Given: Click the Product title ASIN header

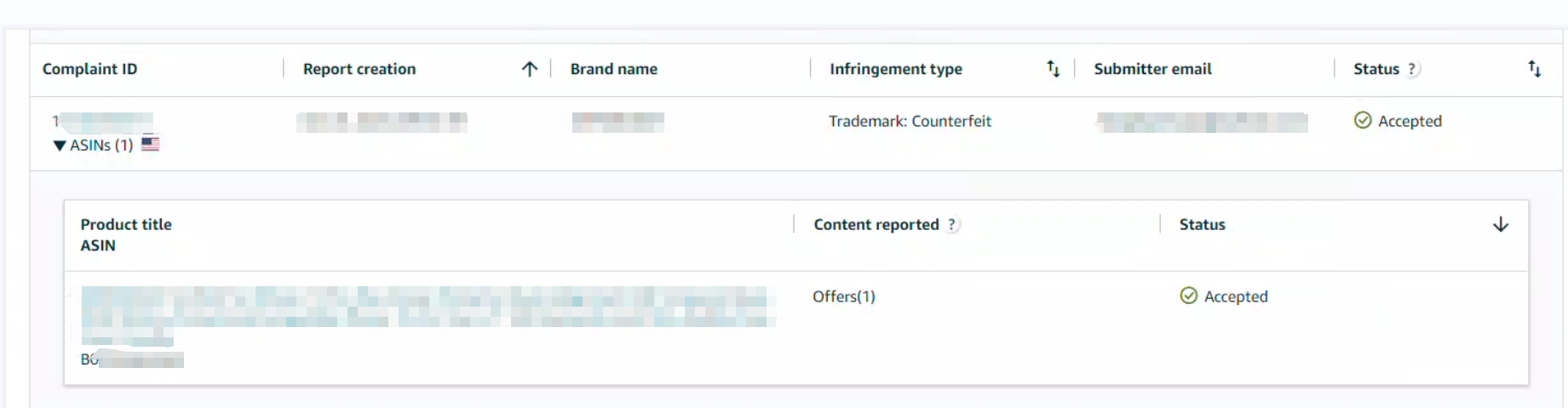Looking at the screenshot, I should pyautogui.click(x=126, y=235).
